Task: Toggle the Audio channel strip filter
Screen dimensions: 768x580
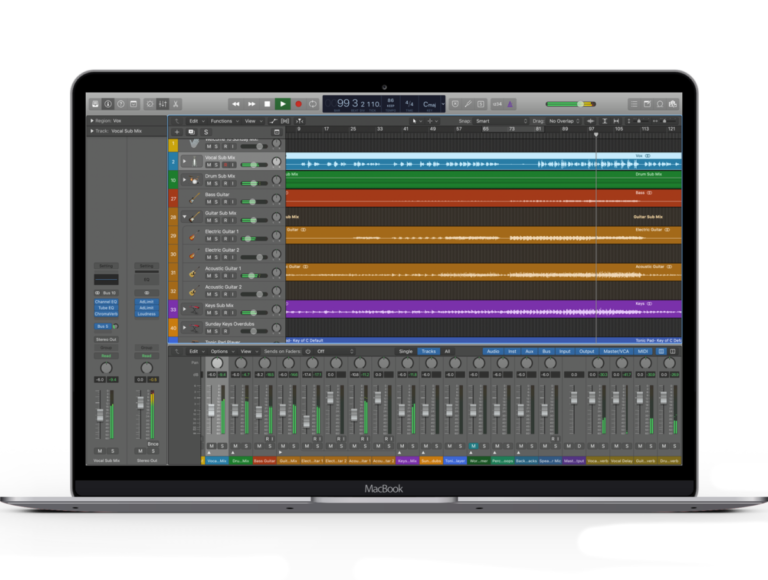Action: 493,351
